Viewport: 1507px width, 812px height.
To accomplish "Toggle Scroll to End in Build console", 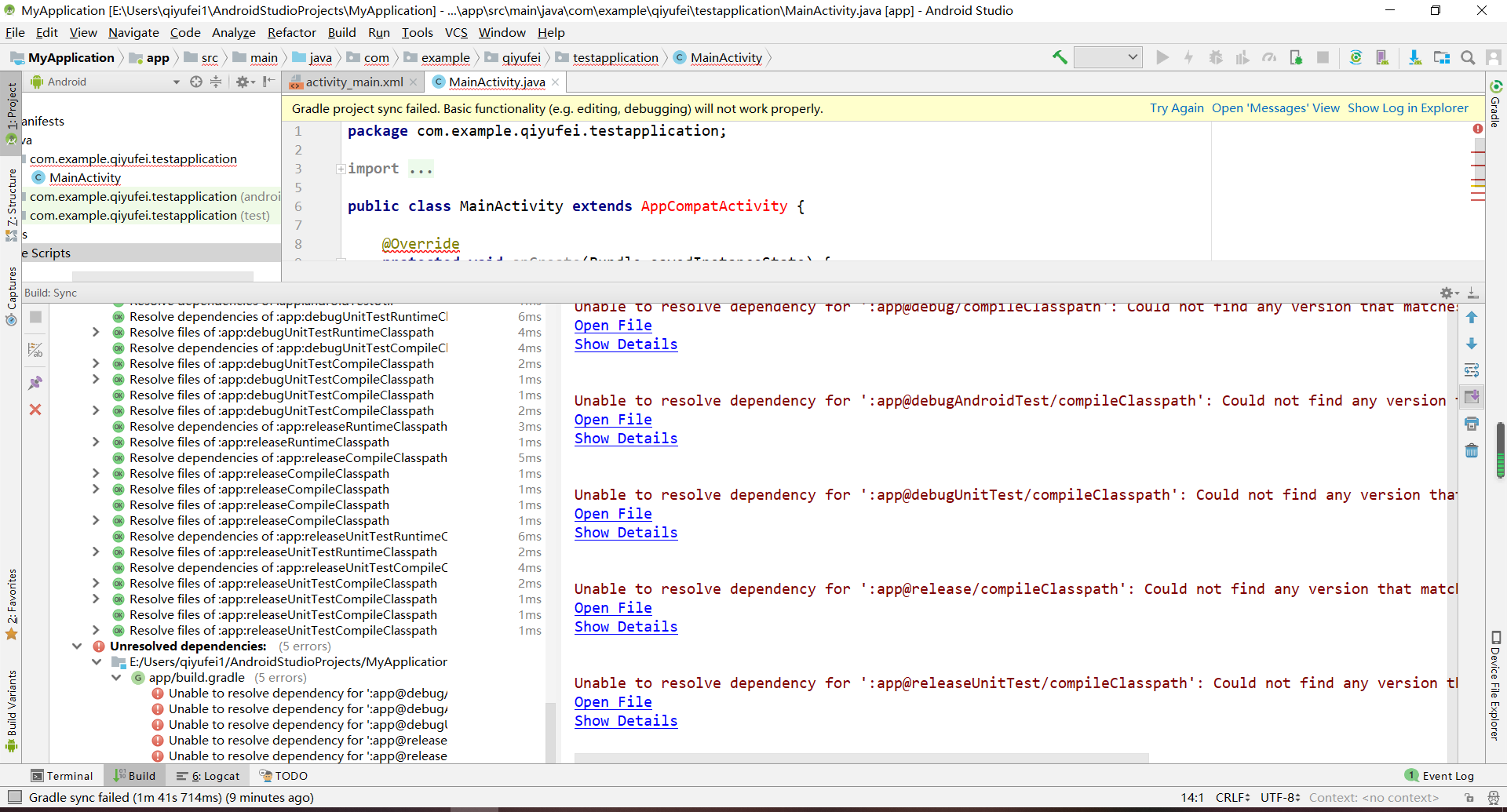I will point(1472,397).
